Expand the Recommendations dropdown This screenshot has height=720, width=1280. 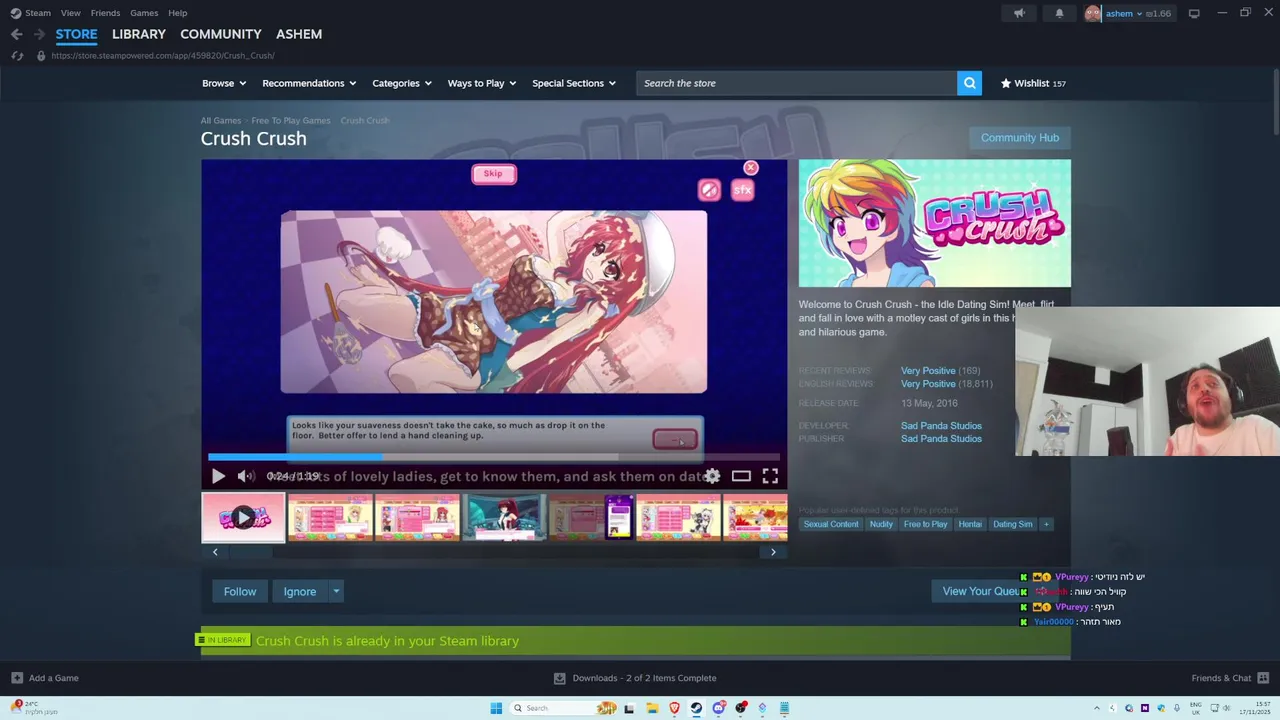[310, 83]
